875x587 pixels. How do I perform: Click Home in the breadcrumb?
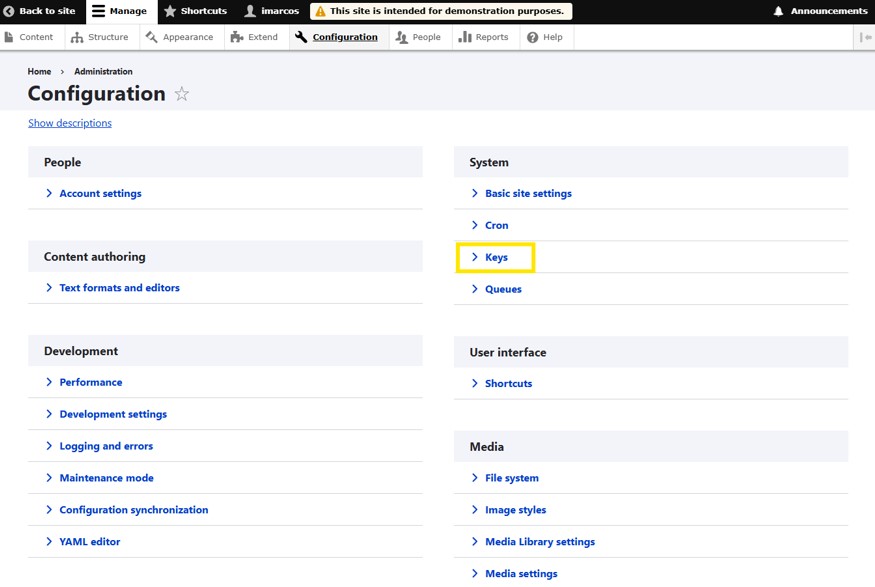click(39, 72)
